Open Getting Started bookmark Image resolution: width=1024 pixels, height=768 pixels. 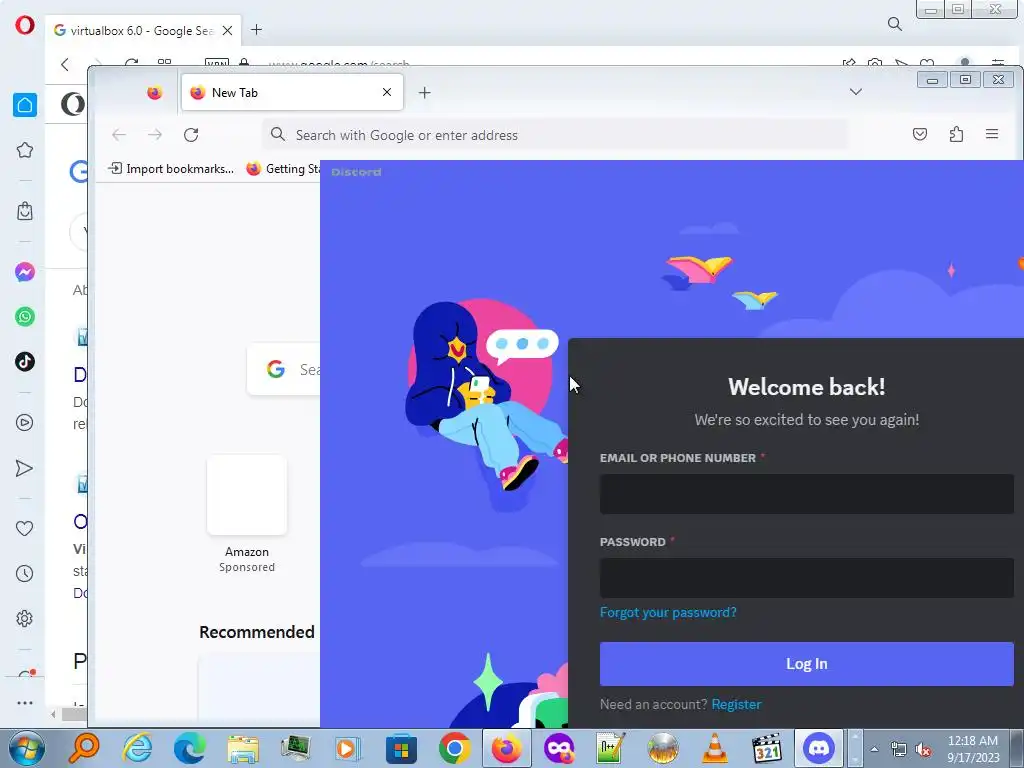point(283,168)
